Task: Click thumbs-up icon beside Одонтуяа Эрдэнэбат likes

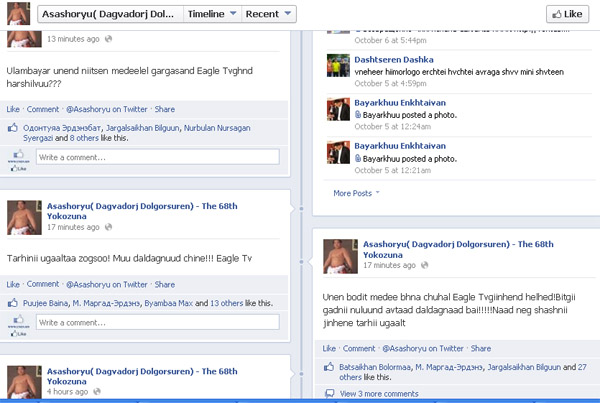Action: 13,128
